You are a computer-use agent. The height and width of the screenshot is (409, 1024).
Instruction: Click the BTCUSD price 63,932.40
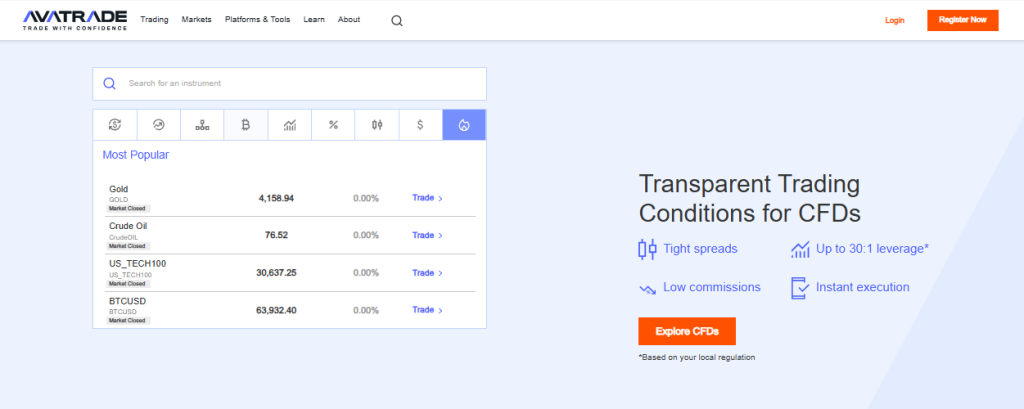point(276,310)
